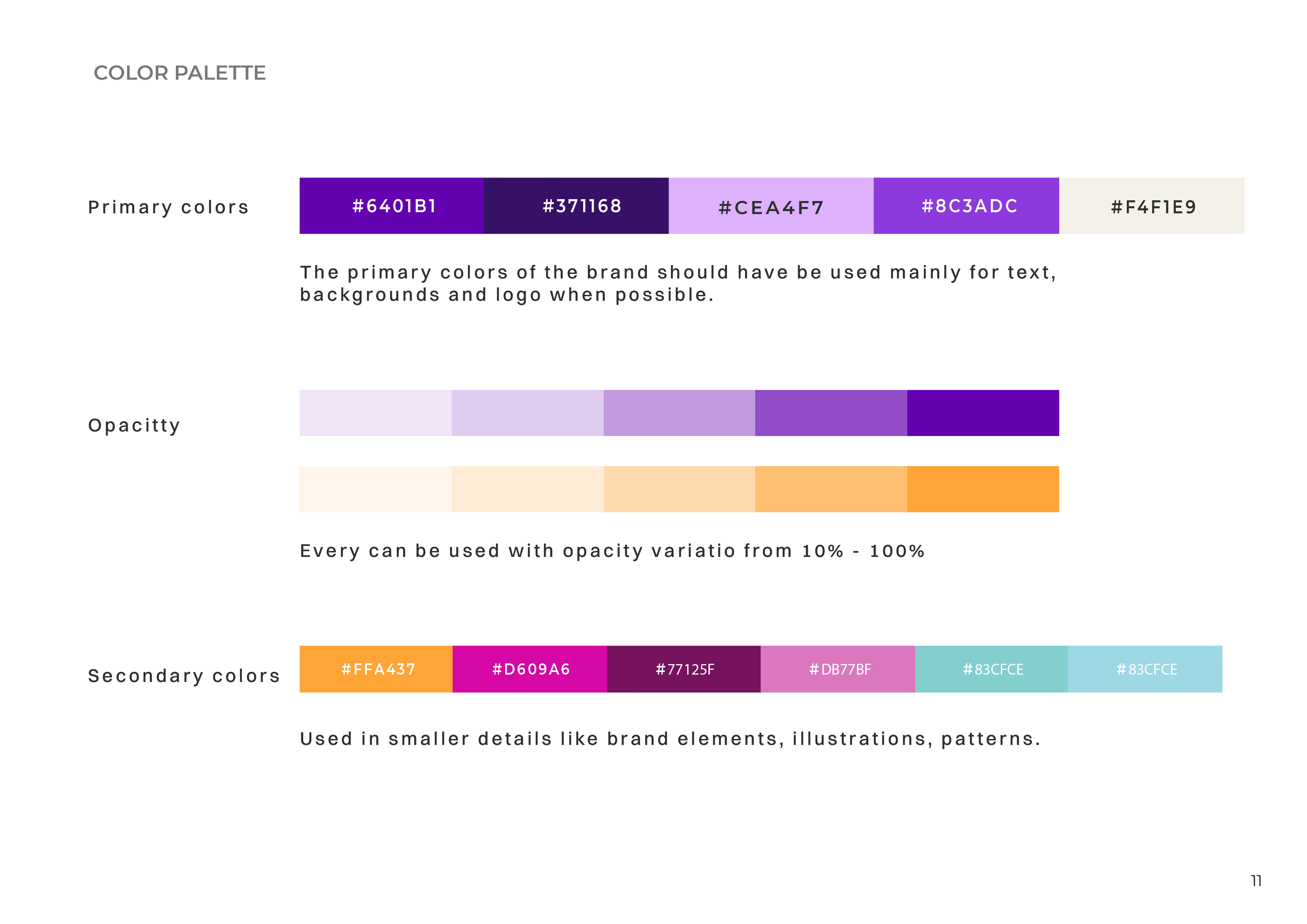The height and width of the screenshot is (924, 1307).
Task: Click the page number 11
Action: (1256, 881)
